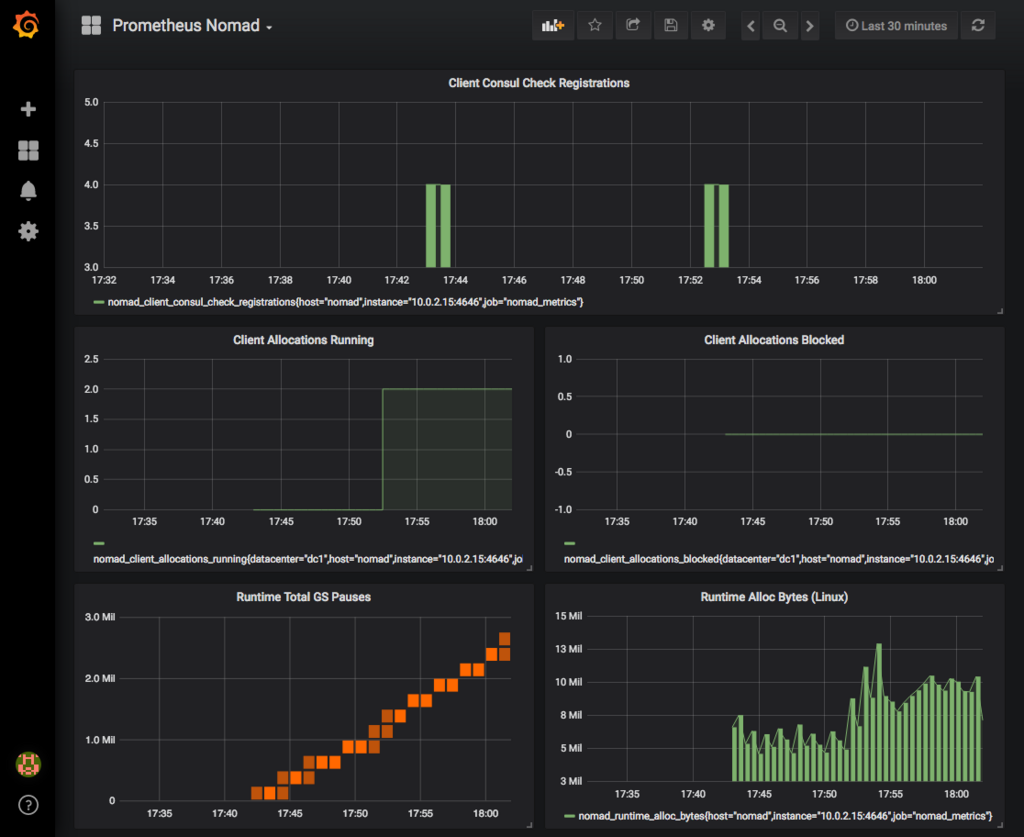Image resolution: width=1024 pixels, height=837 pixels.
Task: Add a panel with the chart-plus icon
Action: 552,25
